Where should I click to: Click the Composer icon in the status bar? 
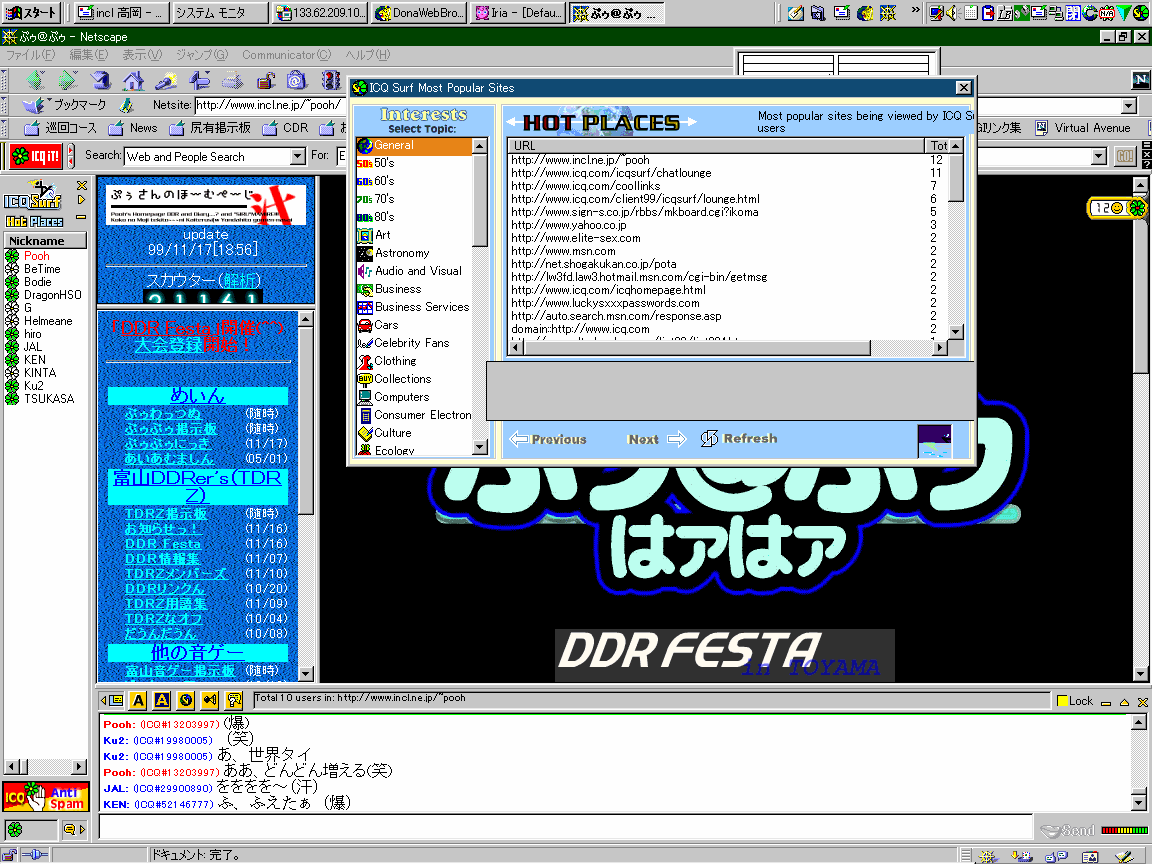(1123, 856)
